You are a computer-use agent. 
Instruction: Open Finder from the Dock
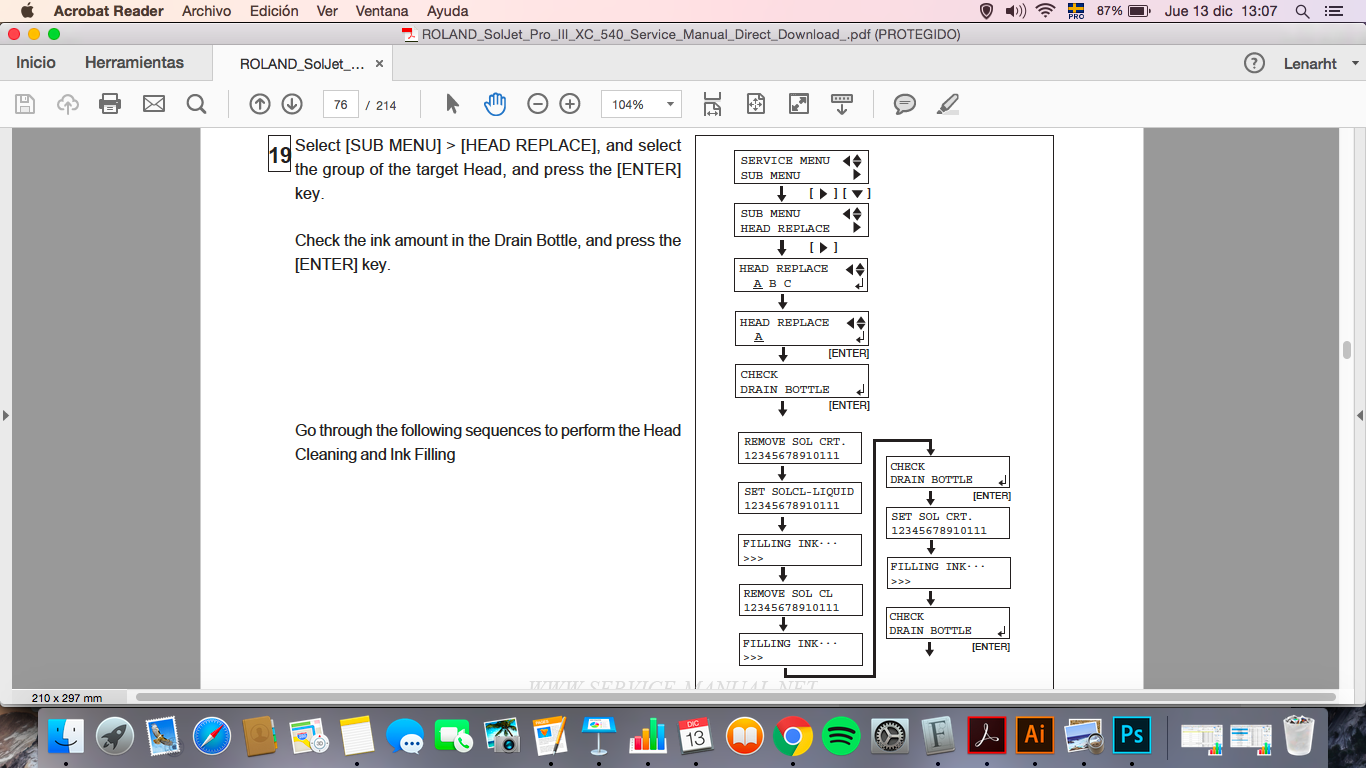(x=67, y=737)
